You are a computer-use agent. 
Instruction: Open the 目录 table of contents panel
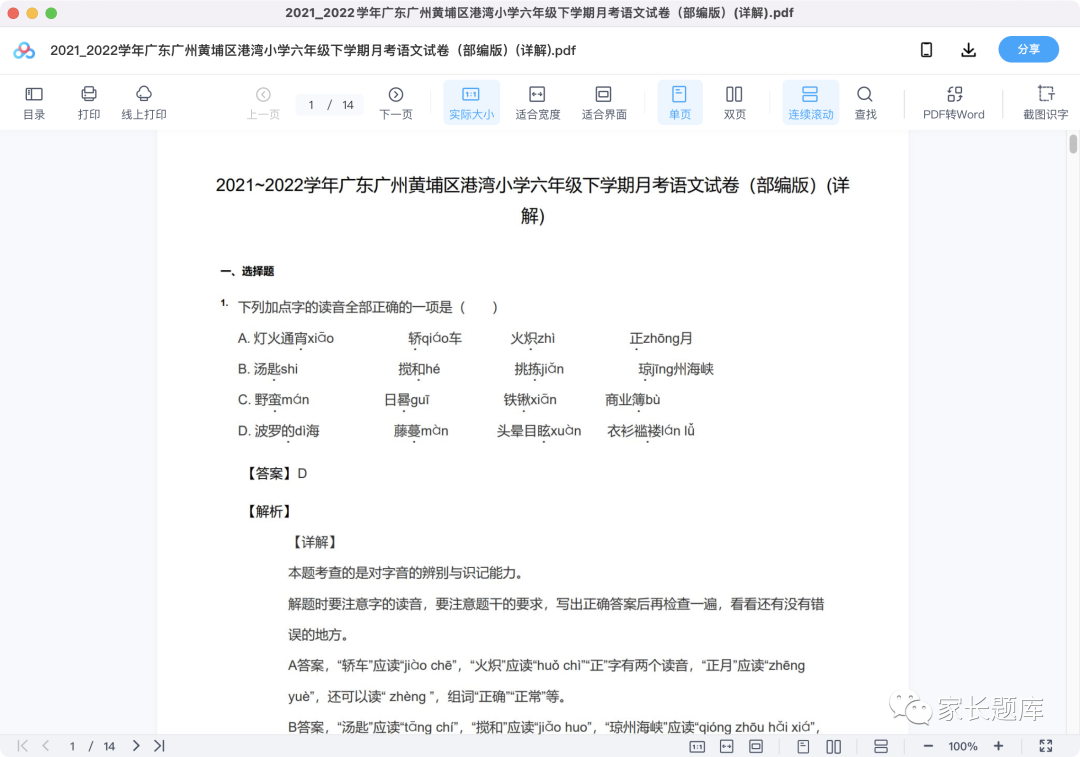click(34, 103)
